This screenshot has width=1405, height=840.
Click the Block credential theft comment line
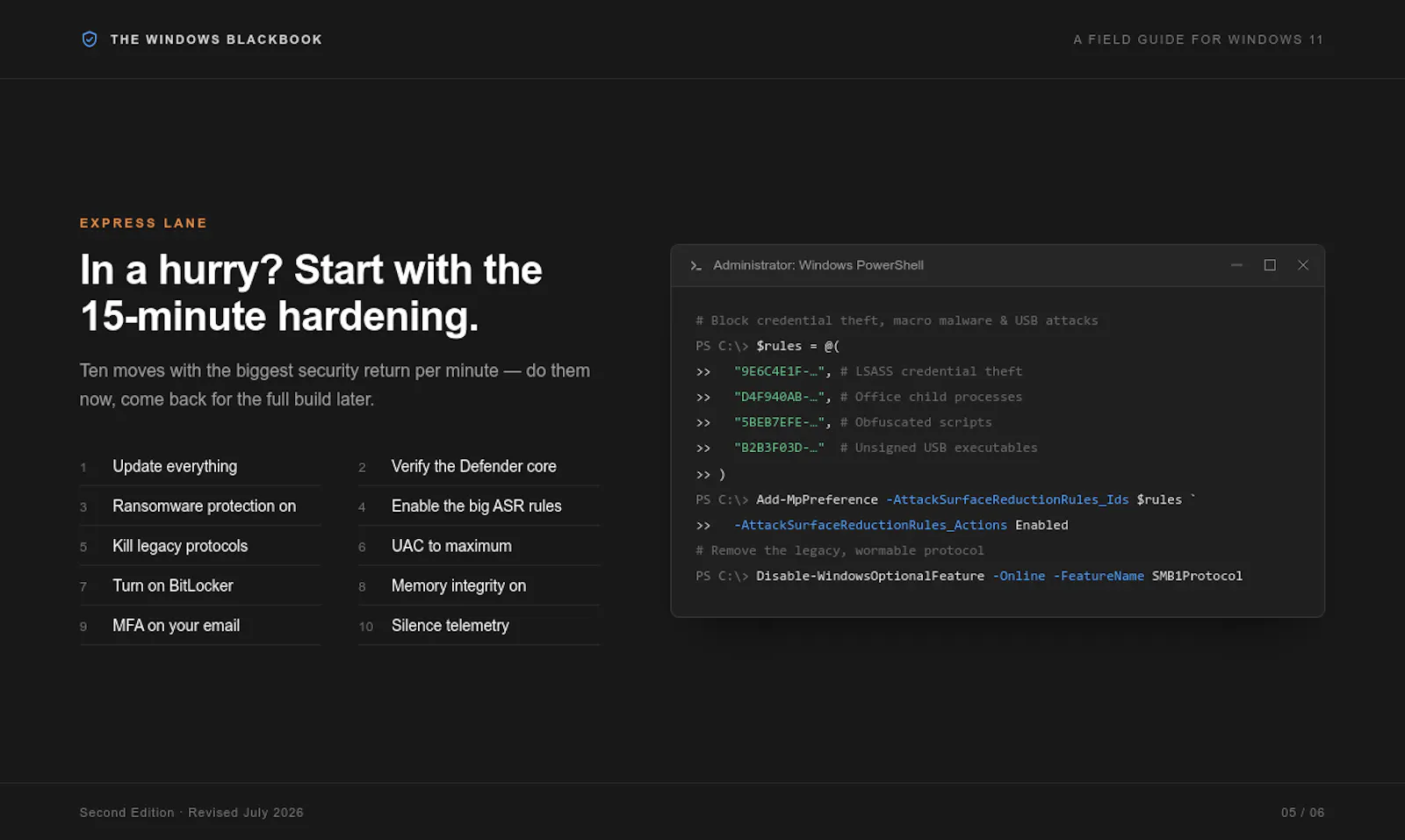point(897,320)
